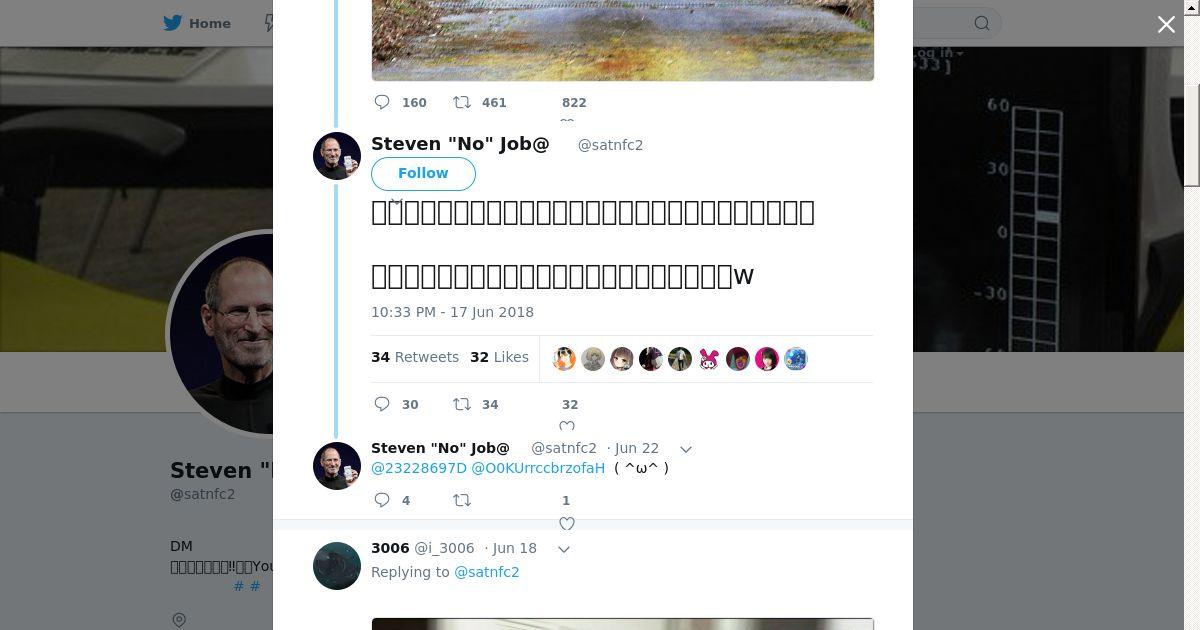This screenshot has width=1200, height=630.
Task: Retweet the tweet with 461 retweets
Action: 462,102
